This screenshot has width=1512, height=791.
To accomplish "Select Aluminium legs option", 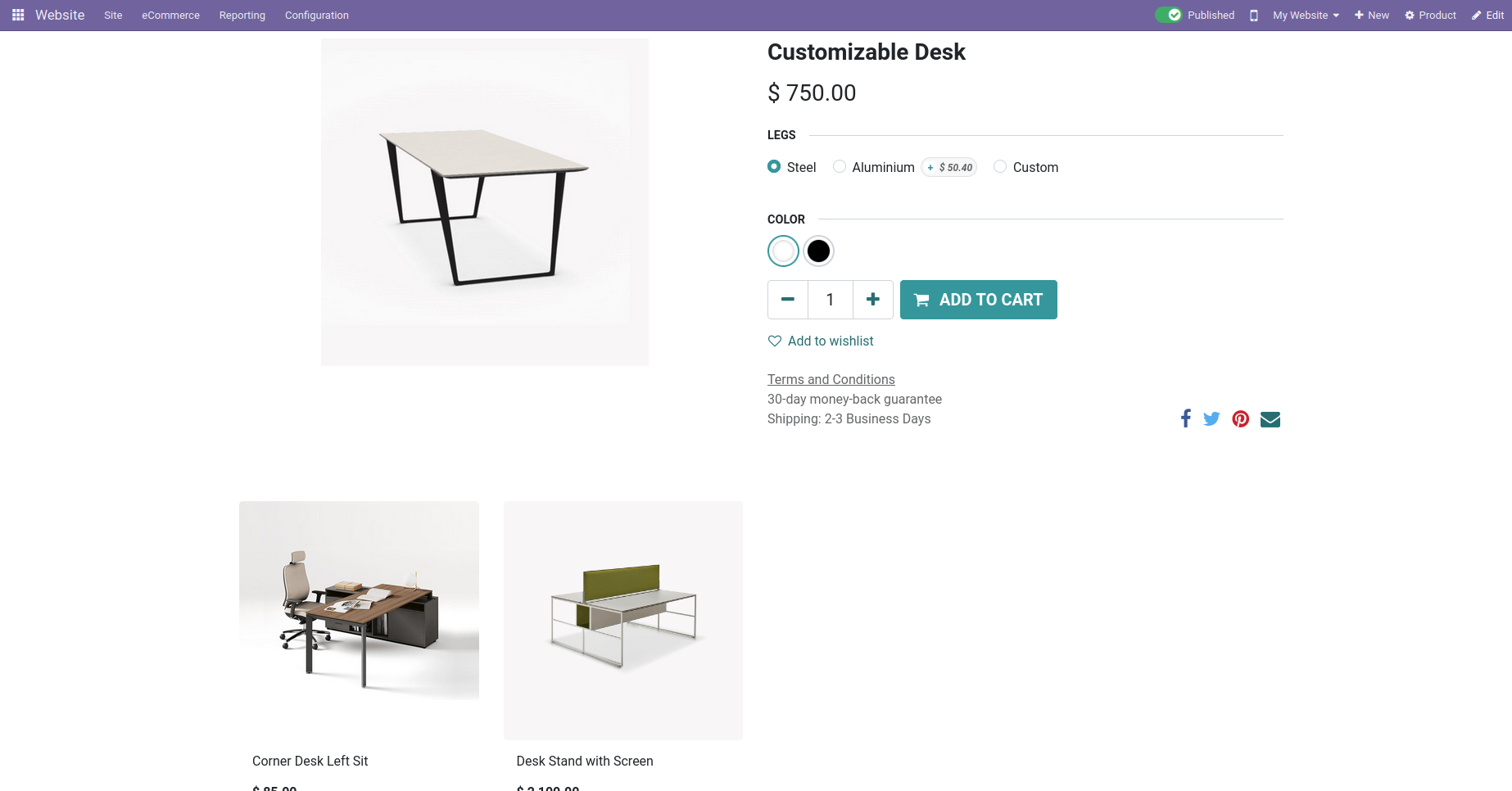I will [840, 167].
